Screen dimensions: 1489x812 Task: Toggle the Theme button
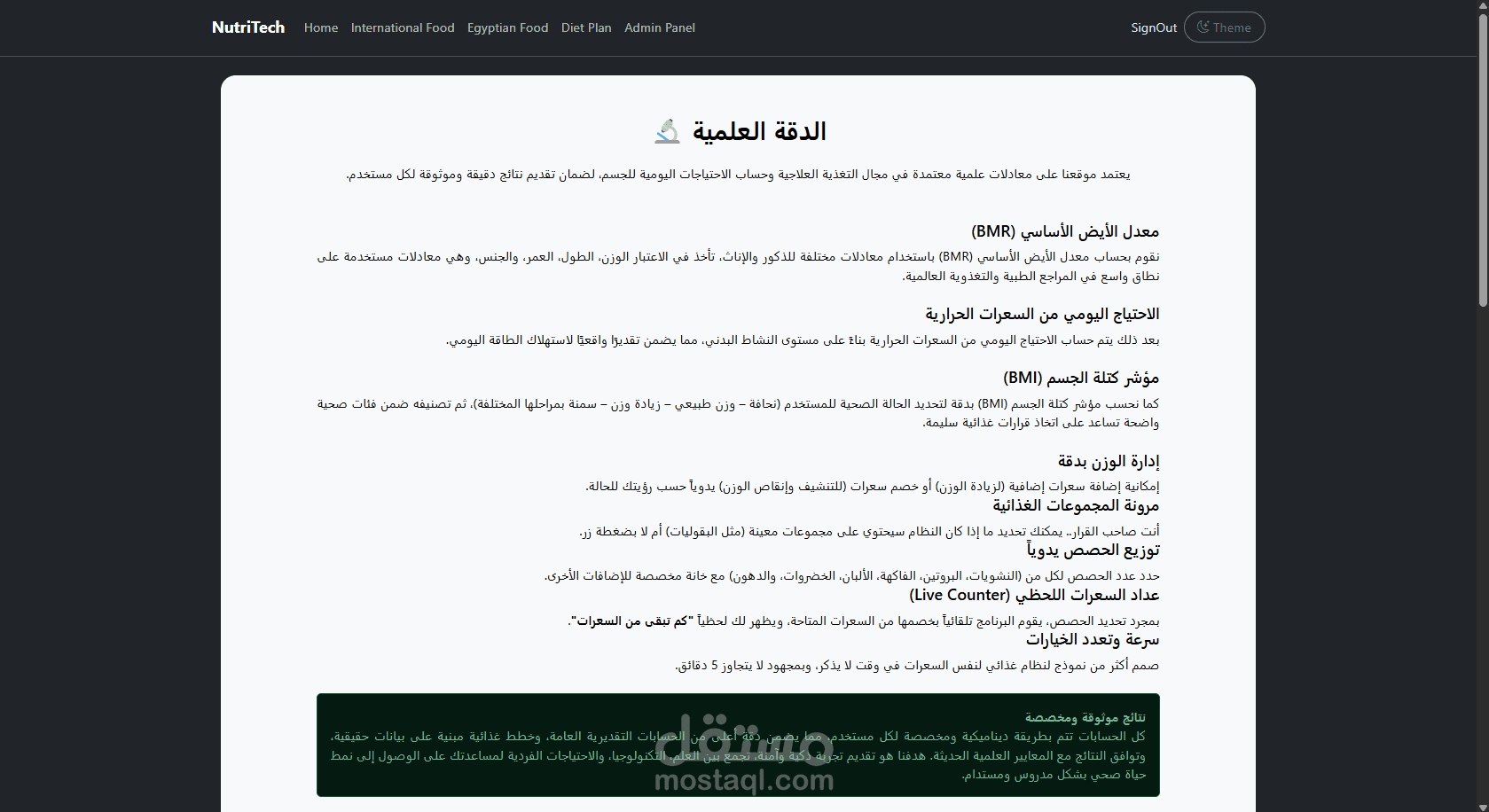pyautogui.click(x=1224, y=27)
